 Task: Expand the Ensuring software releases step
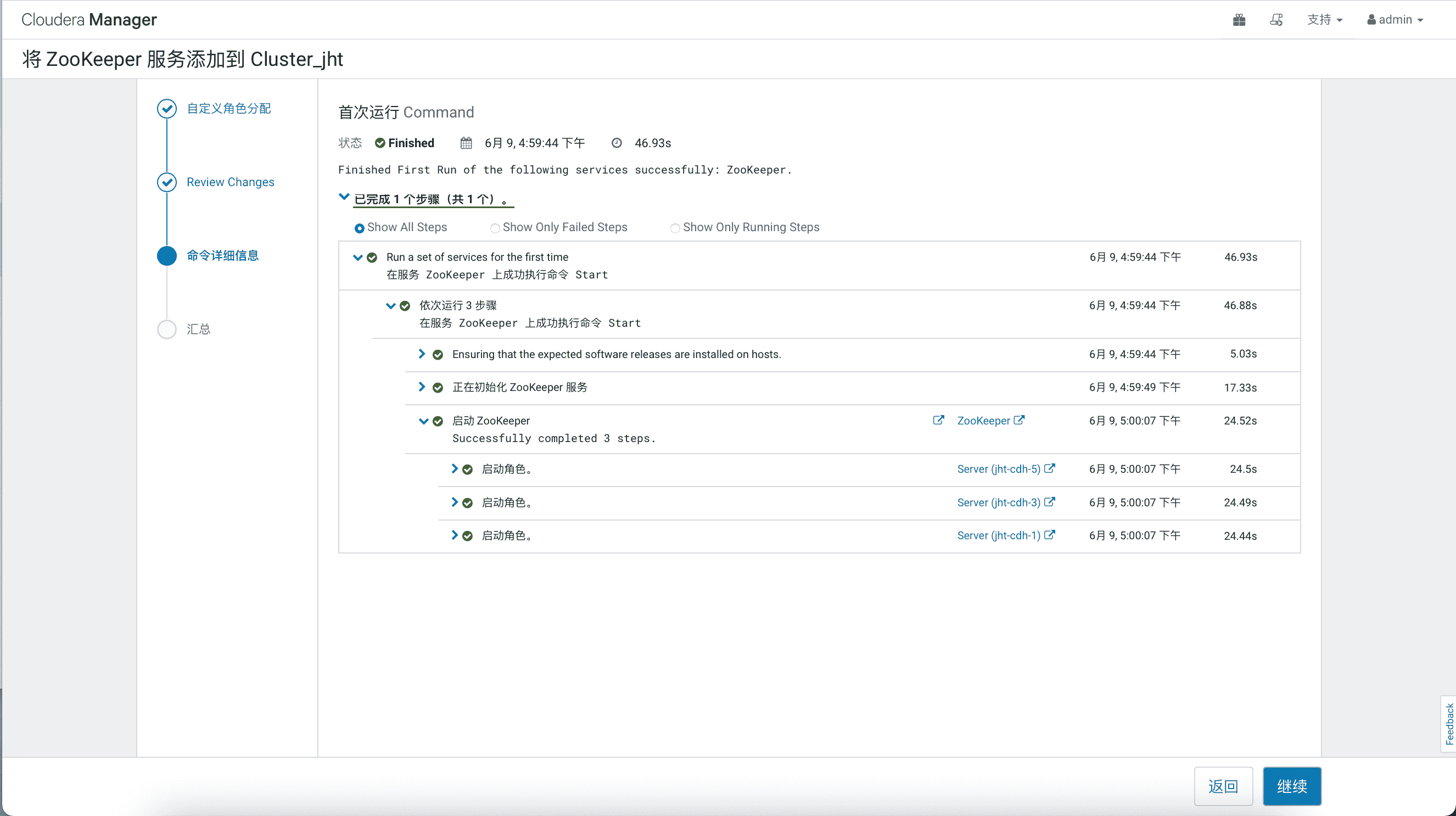(x=422, y=354)
